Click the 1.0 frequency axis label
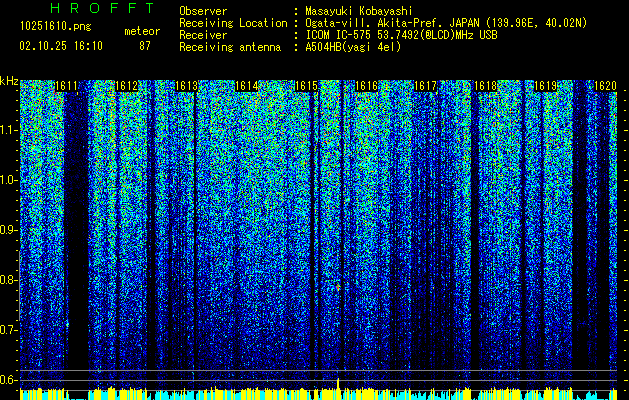Image resolution: width=629 pixels, height=400 pixels. pos(8,180)
